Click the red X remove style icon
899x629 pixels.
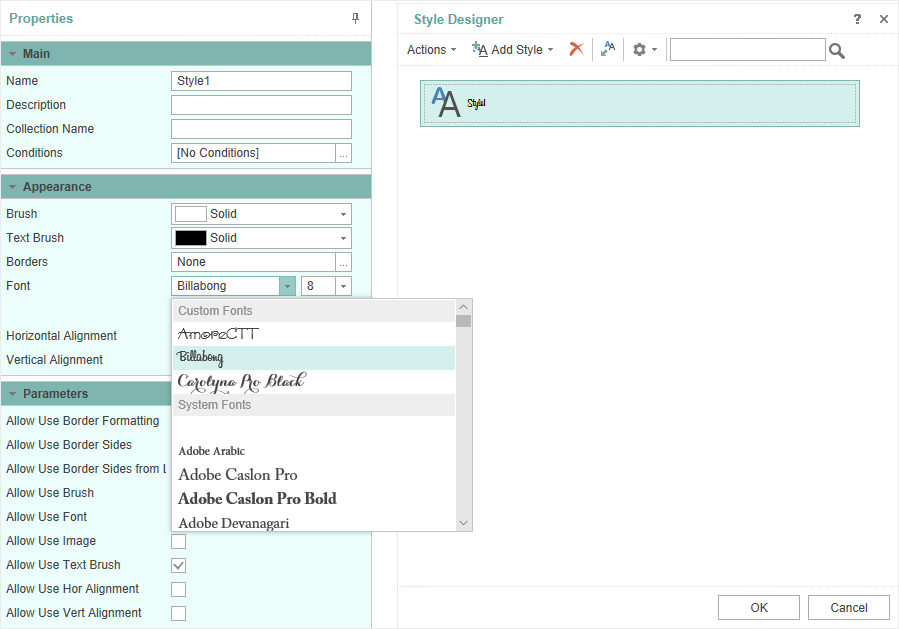pos(576,49)
